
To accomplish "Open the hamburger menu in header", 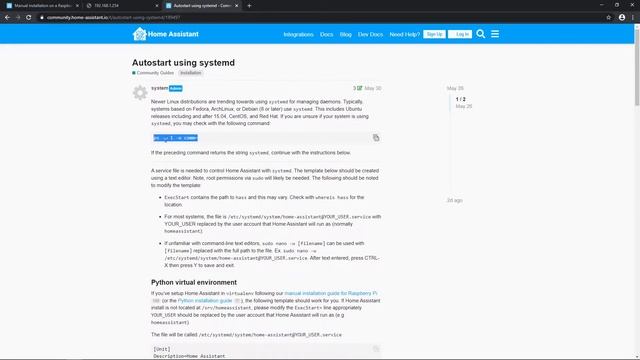I will [495, 34].
